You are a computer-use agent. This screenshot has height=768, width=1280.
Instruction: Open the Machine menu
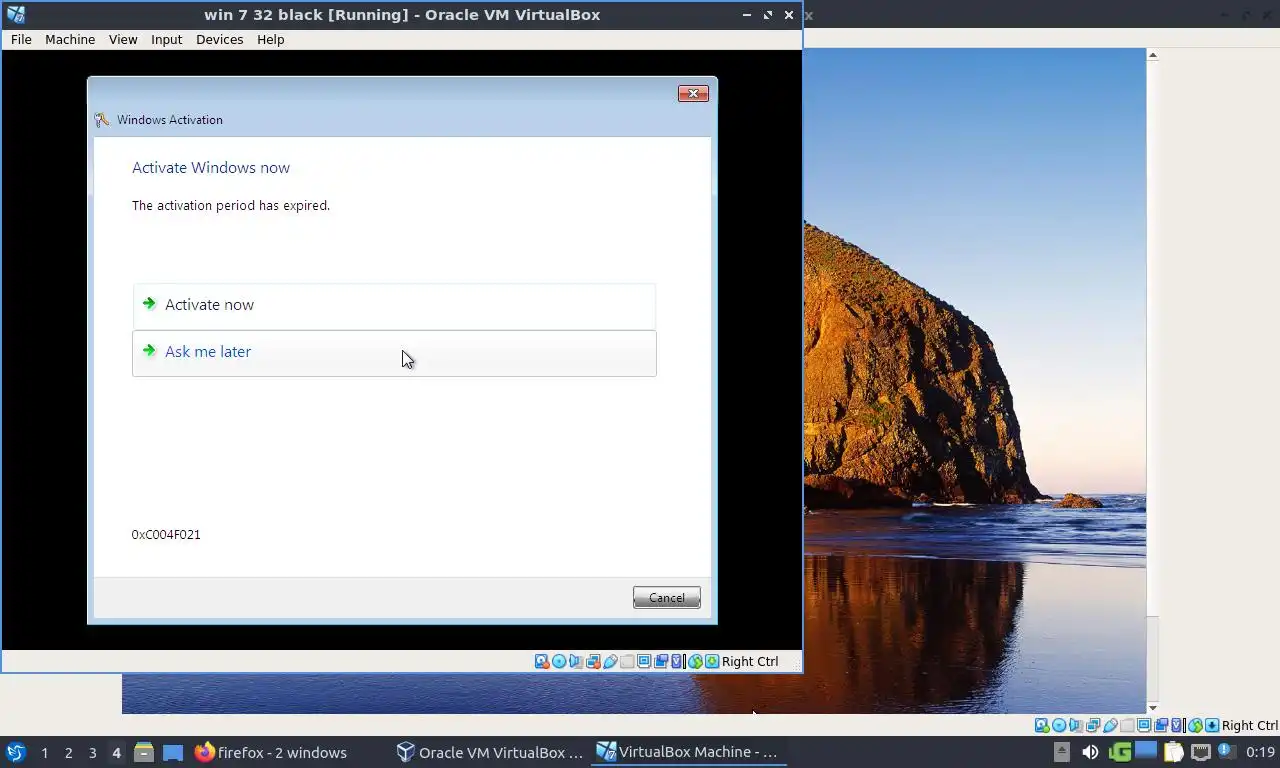[70, 39]
